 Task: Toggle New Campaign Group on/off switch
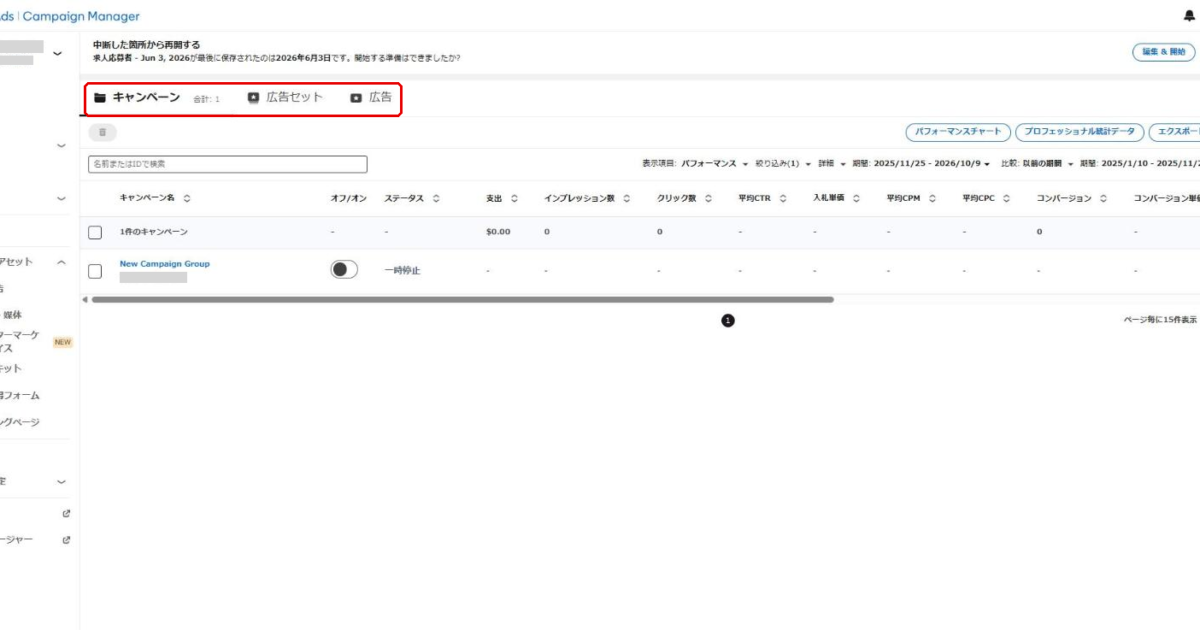pyautogui.click(x=344, y=269)
